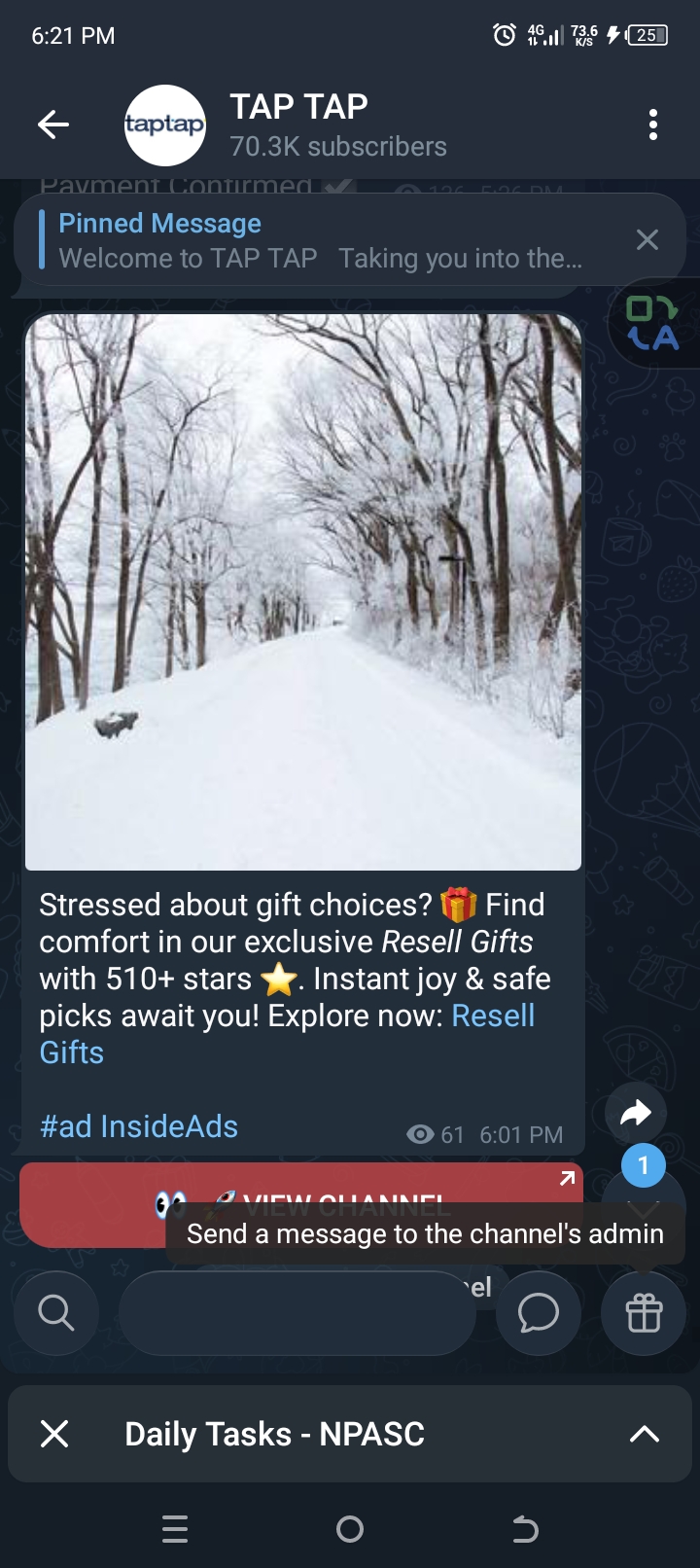This screenshot has height=1568, width=700.
Task: Open TAP TAP channel title info
Action: 298,106
